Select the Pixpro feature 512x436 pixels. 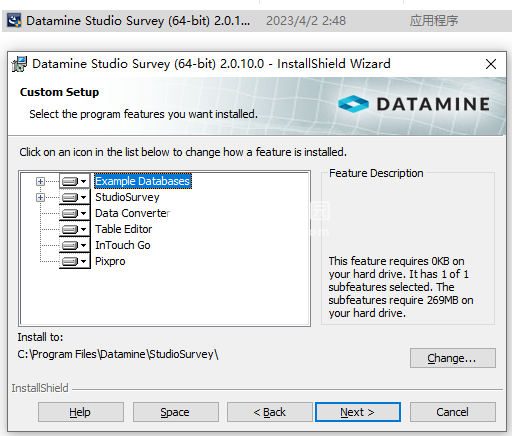(110, 261)
